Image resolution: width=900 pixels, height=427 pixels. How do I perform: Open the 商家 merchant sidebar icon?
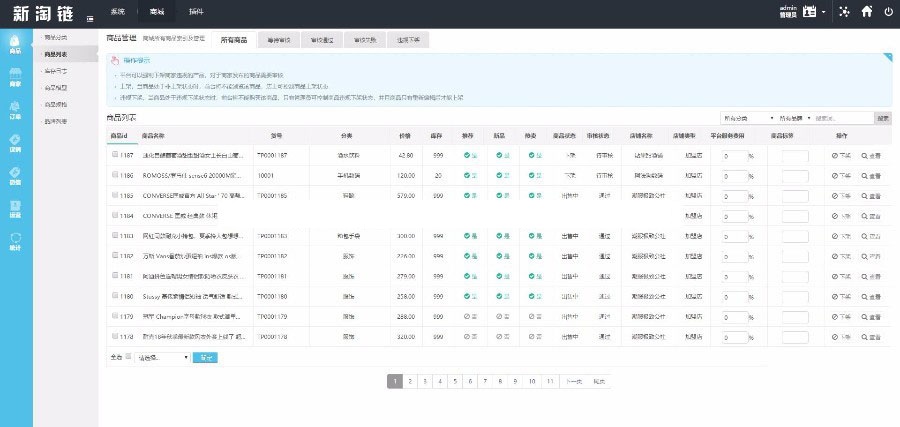point(15,77)
